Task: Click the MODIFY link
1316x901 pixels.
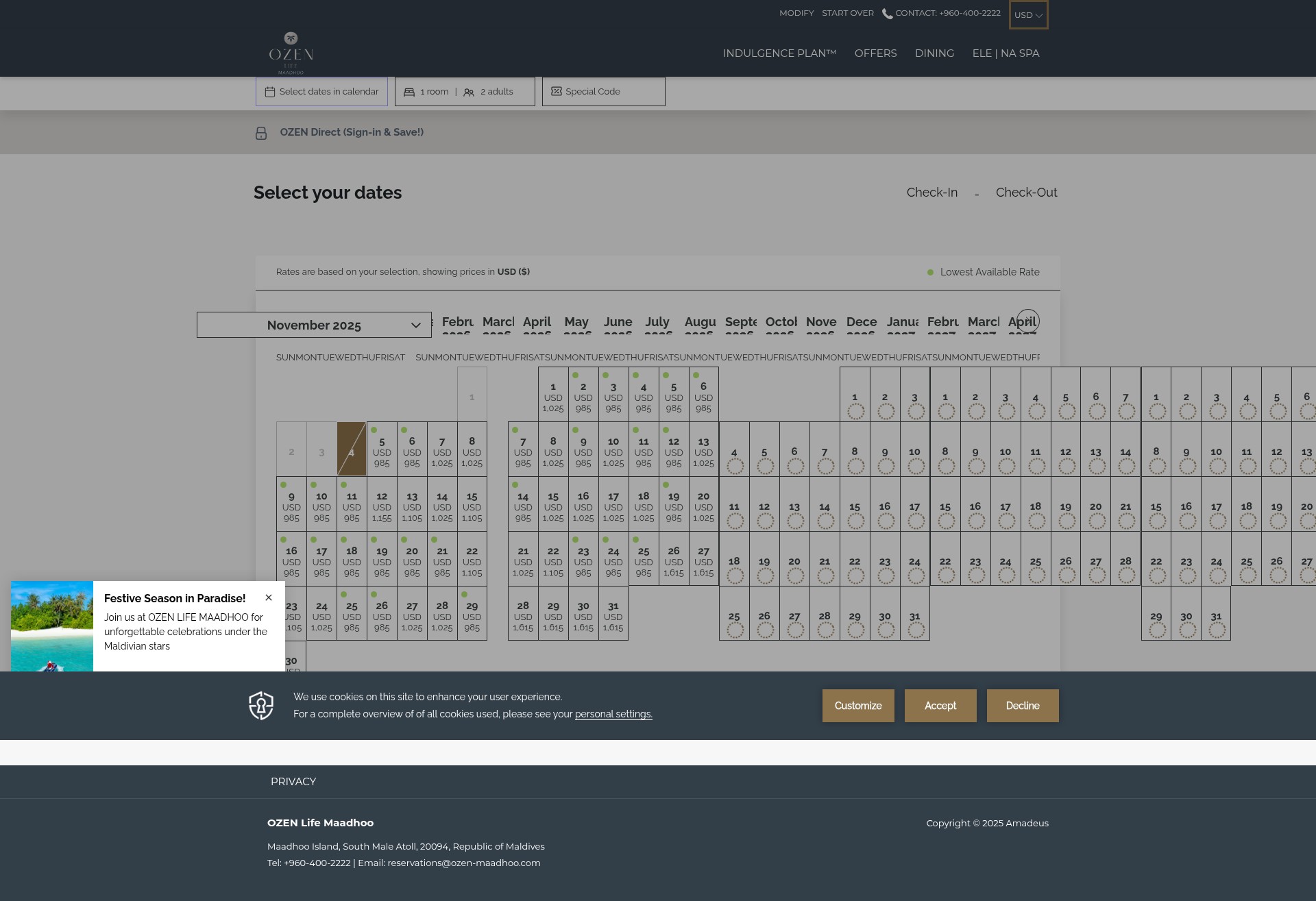Action: (x=796, y=13)
